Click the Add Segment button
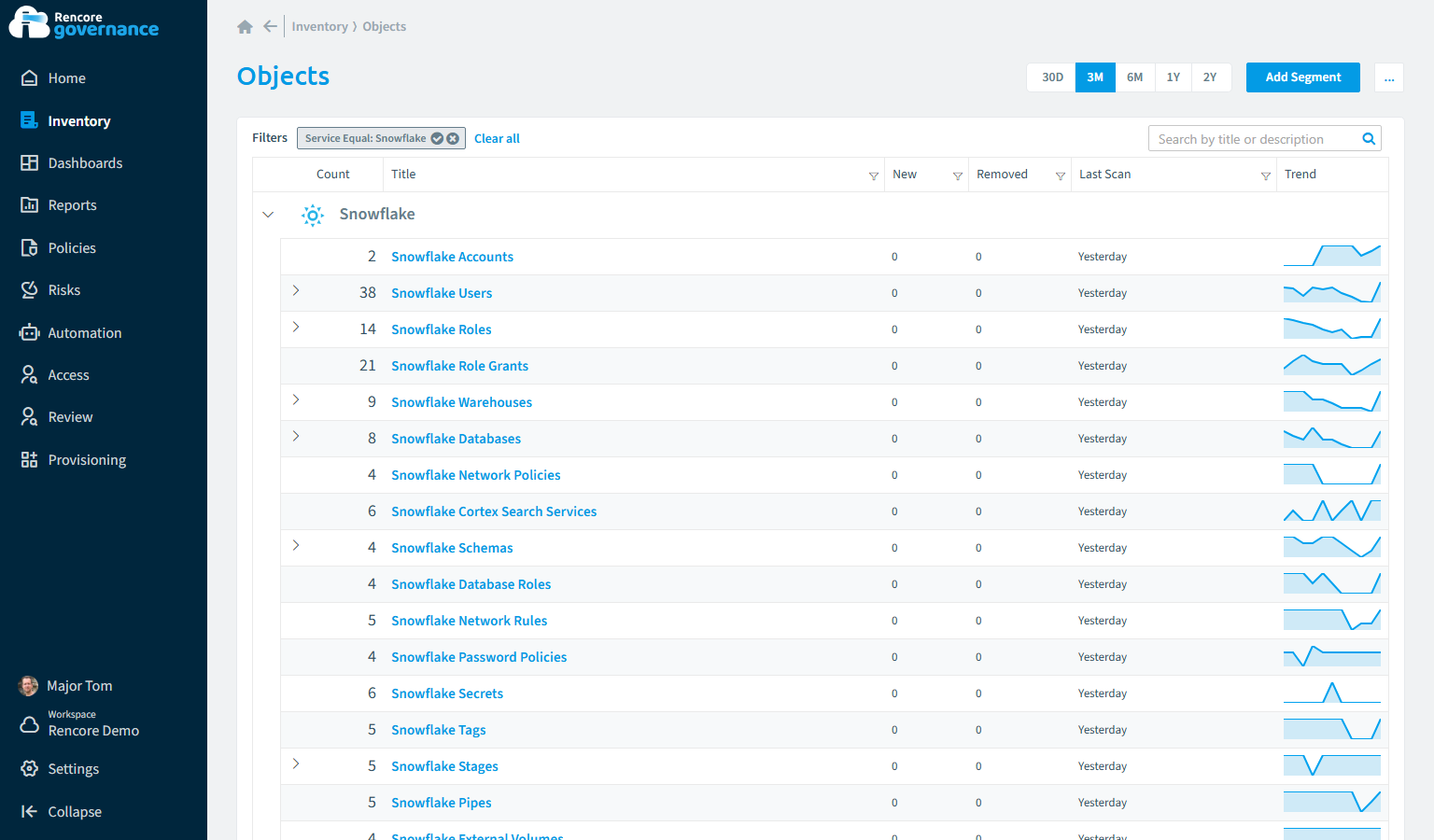 (1303, 77)
